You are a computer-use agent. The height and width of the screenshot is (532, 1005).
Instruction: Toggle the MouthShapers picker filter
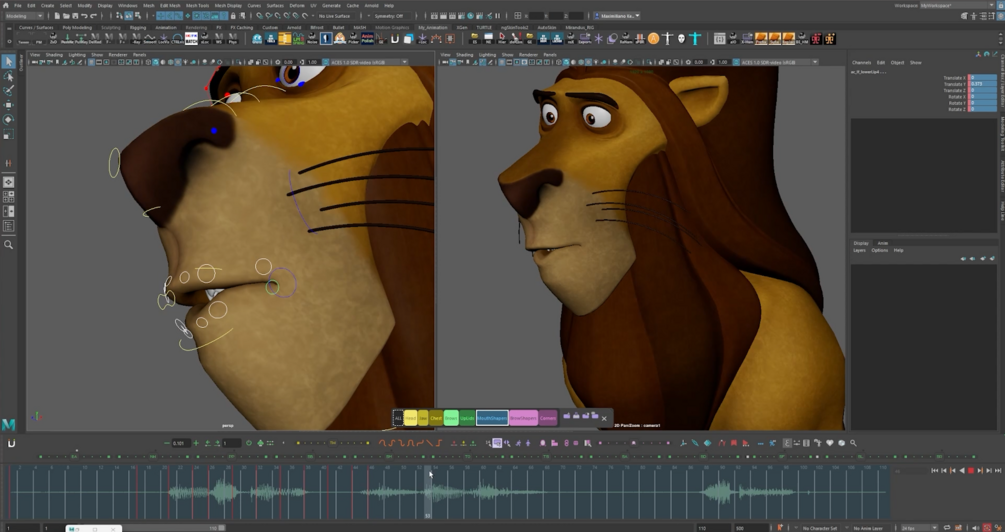point(492,418)
